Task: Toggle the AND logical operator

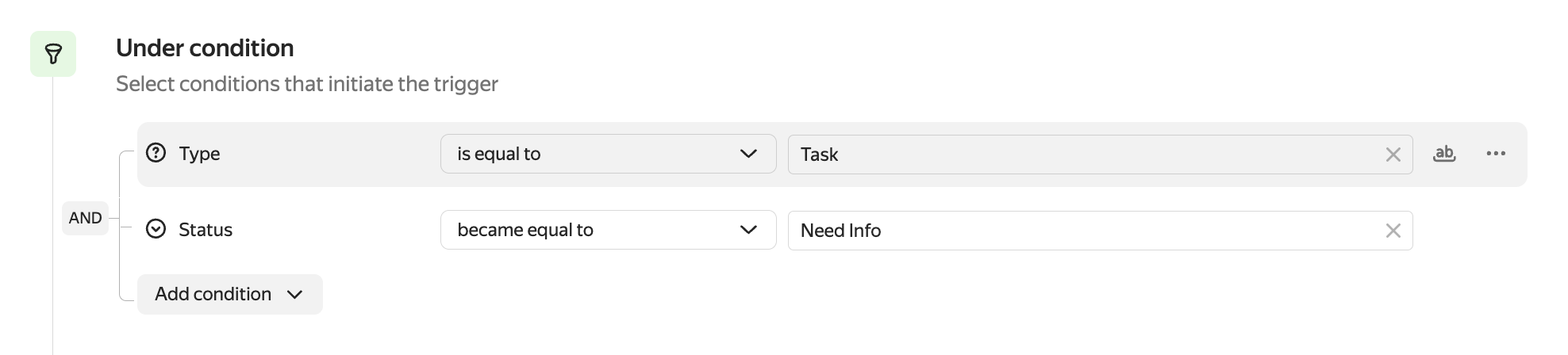Action: pos(85,218)
